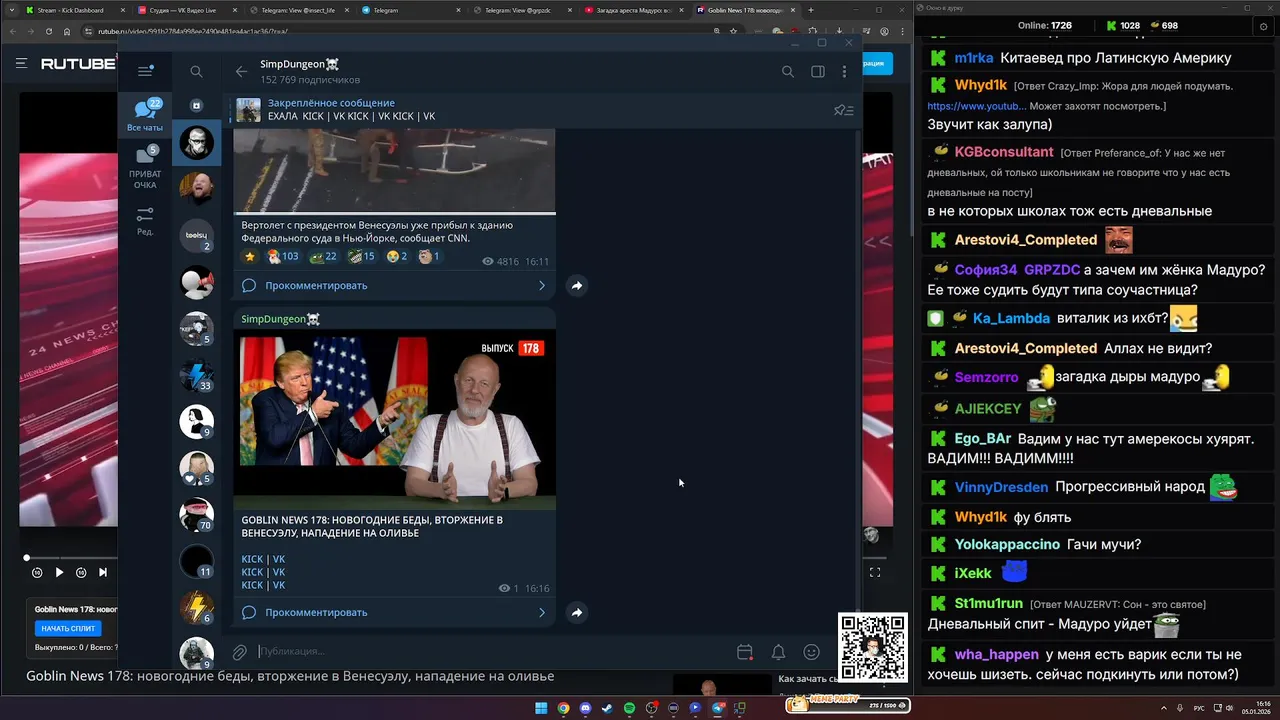Open Telegram chat list search
The height and width of the screenshot is (720, 1280).
[x=196, y=71]
